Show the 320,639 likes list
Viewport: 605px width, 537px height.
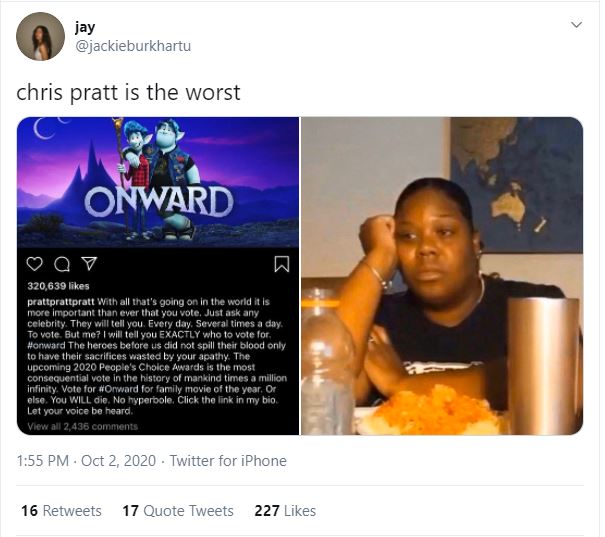(58, 286)
